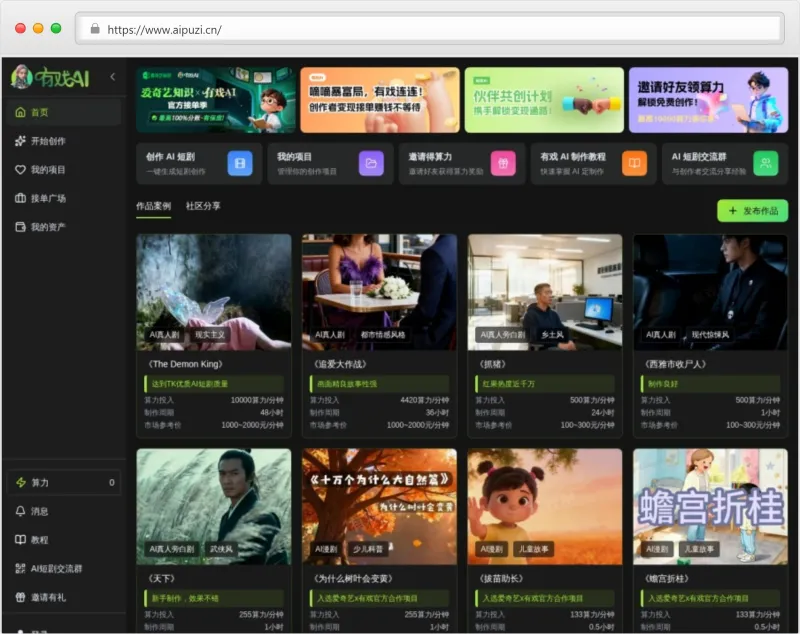Go to 接单广场 in the sidebar
The height and width of the screenshot is (634, 800).
pos(47,198)
